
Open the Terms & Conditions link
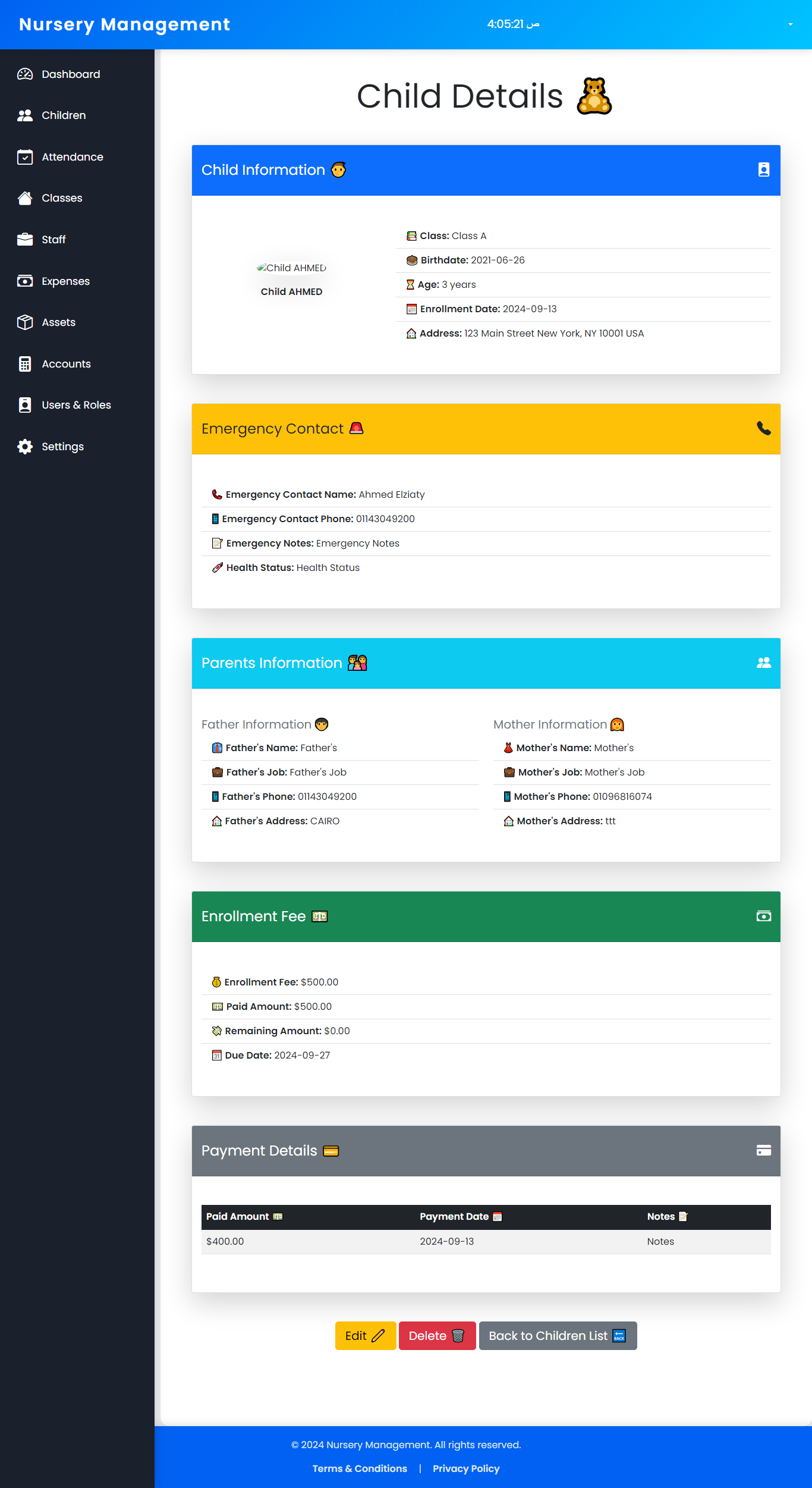(x=360, y=1468)
